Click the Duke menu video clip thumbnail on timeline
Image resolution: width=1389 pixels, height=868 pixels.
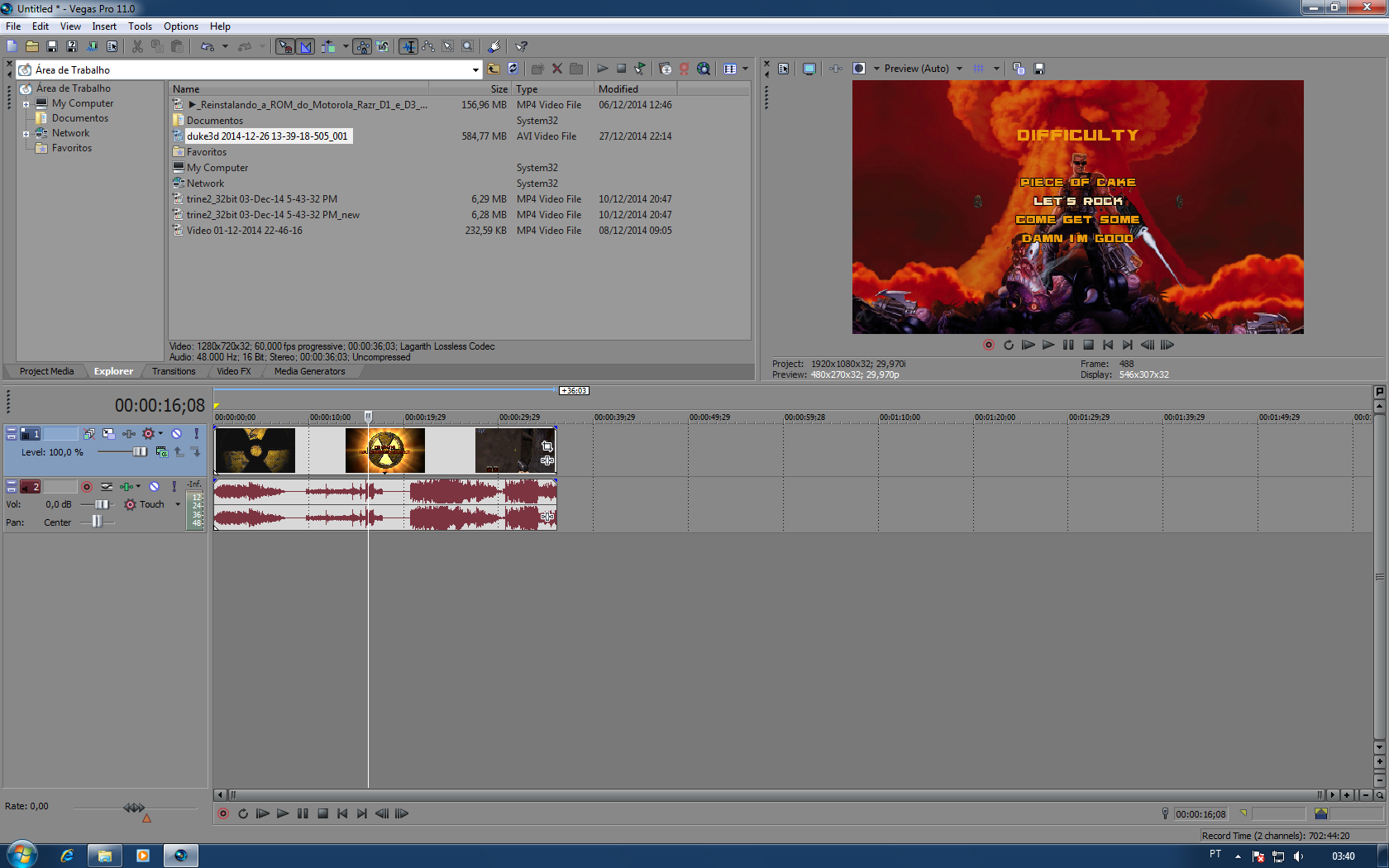click(385, 451)
